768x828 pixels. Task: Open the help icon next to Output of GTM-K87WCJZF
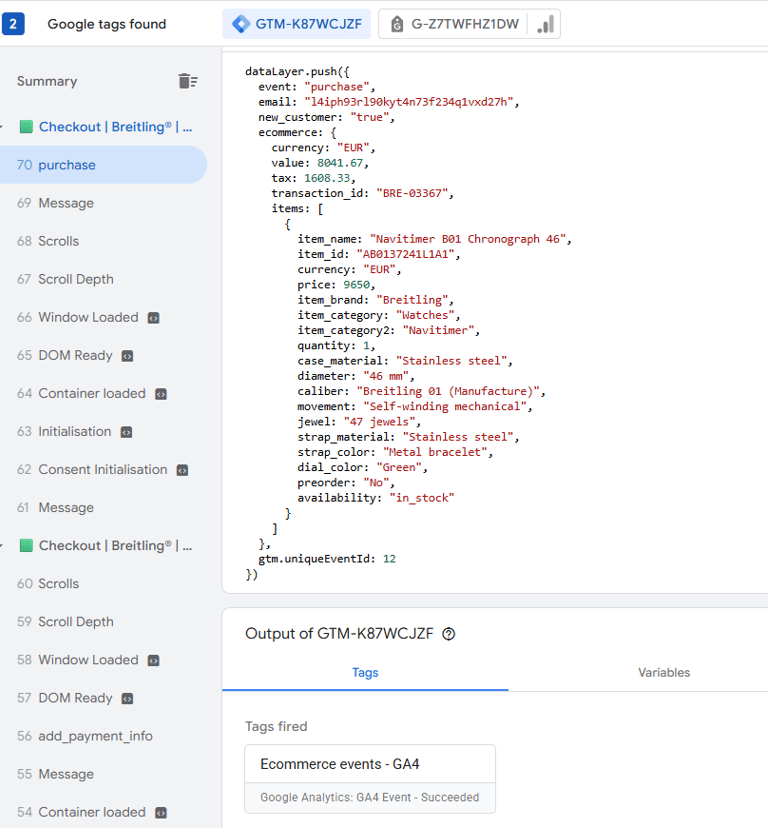pos(449,634)
